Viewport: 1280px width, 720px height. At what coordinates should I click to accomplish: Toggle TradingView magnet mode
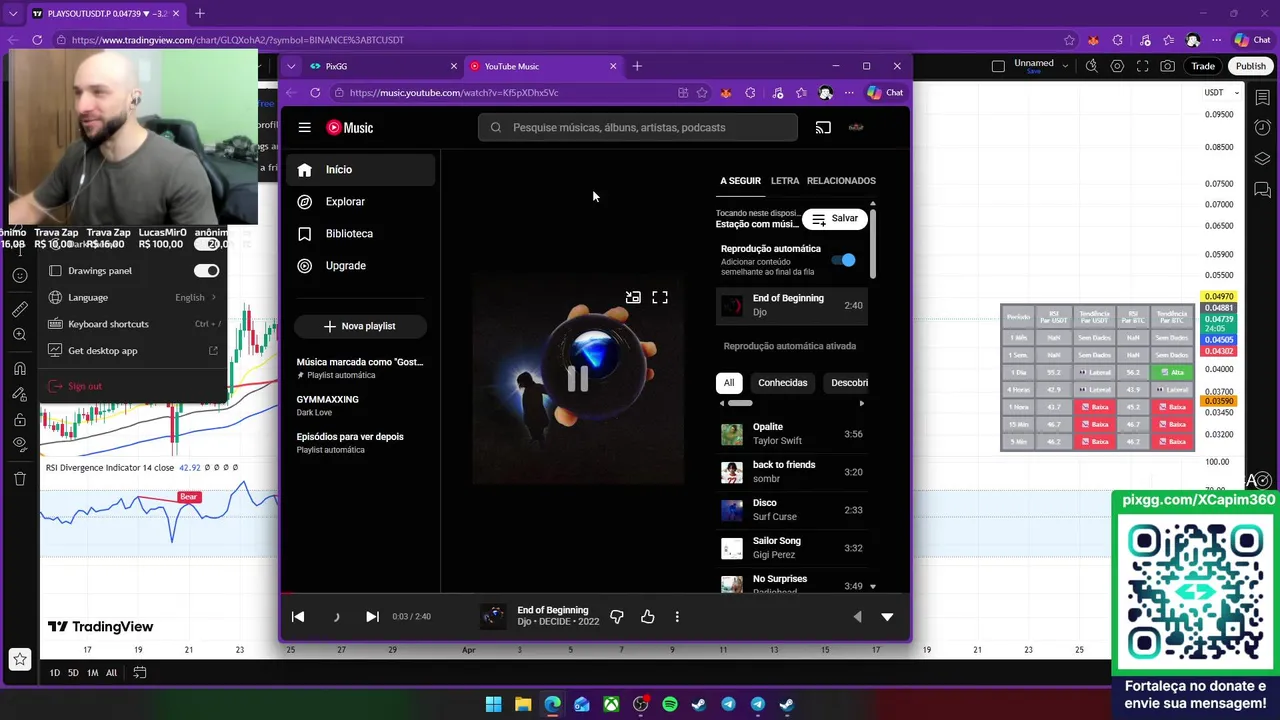click(19, 369)
